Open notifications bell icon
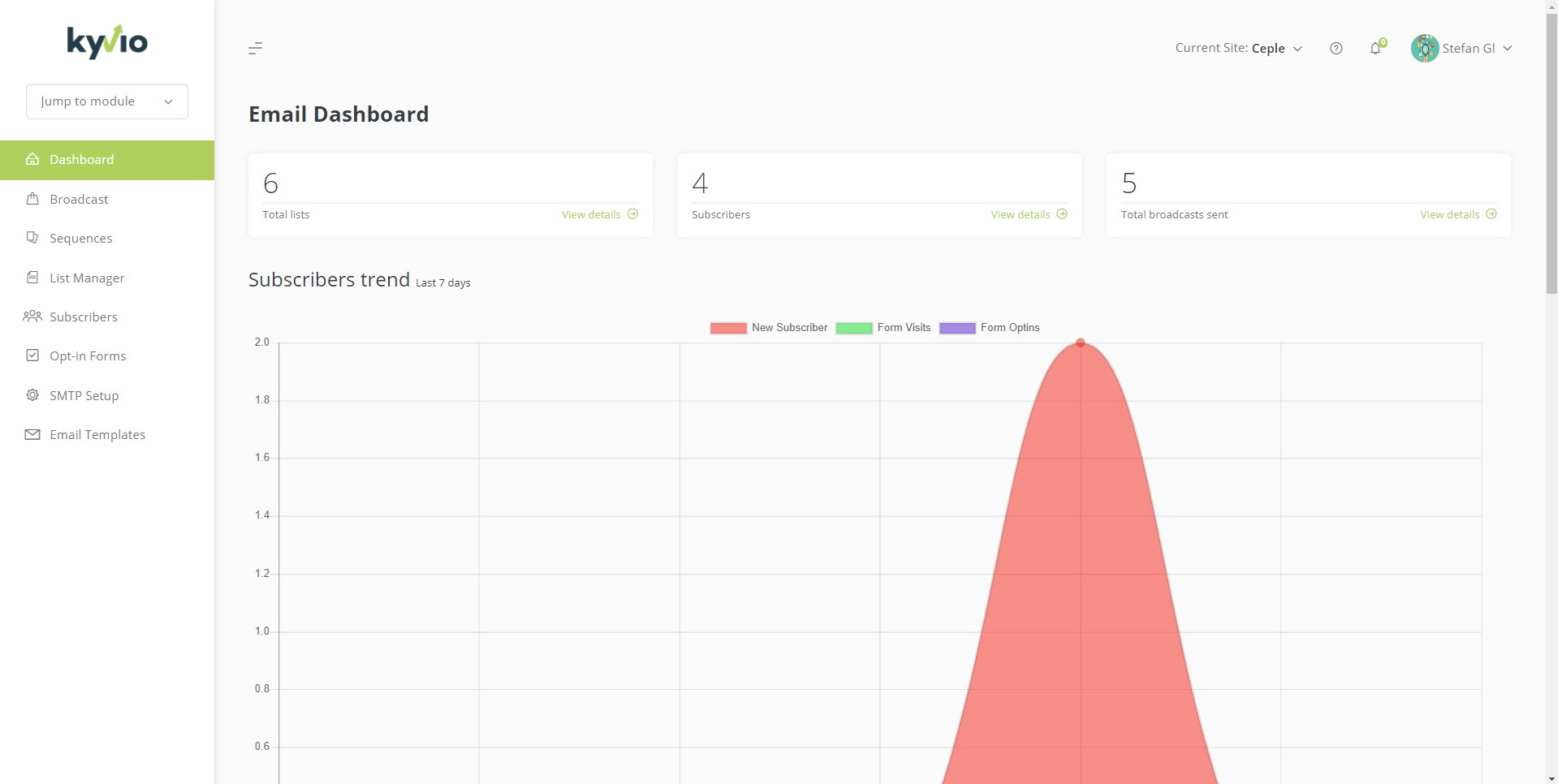Screen dimensions: 1558x784 [x=1375, y=49]
